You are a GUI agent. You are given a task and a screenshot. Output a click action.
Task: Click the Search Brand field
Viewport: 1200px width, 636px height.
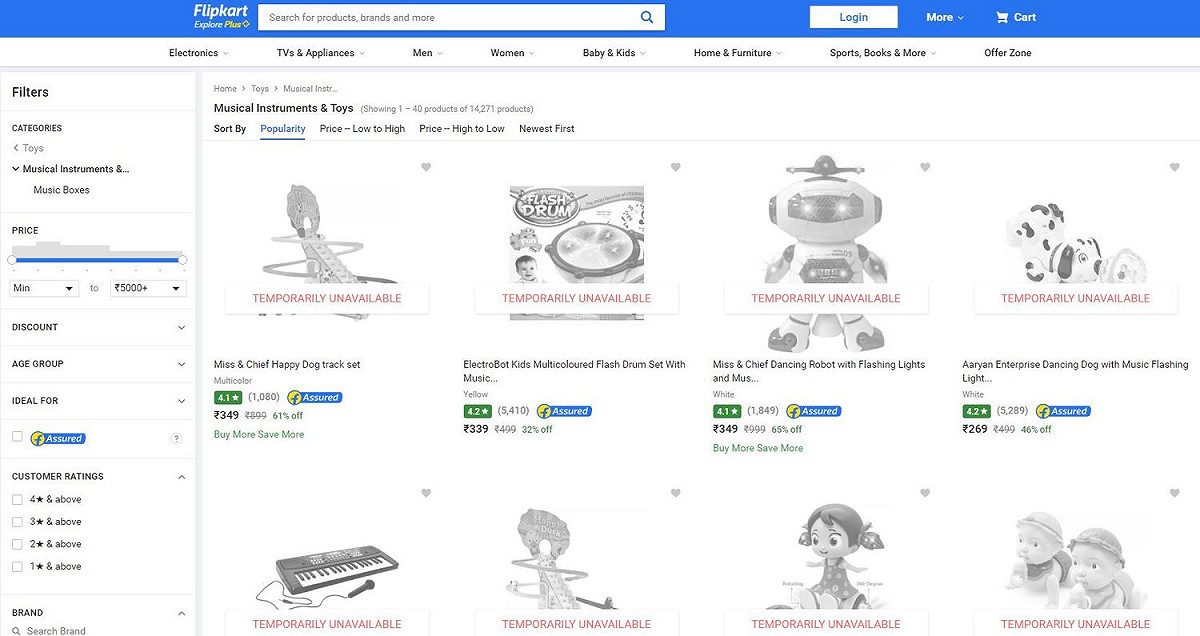point(98,631)
